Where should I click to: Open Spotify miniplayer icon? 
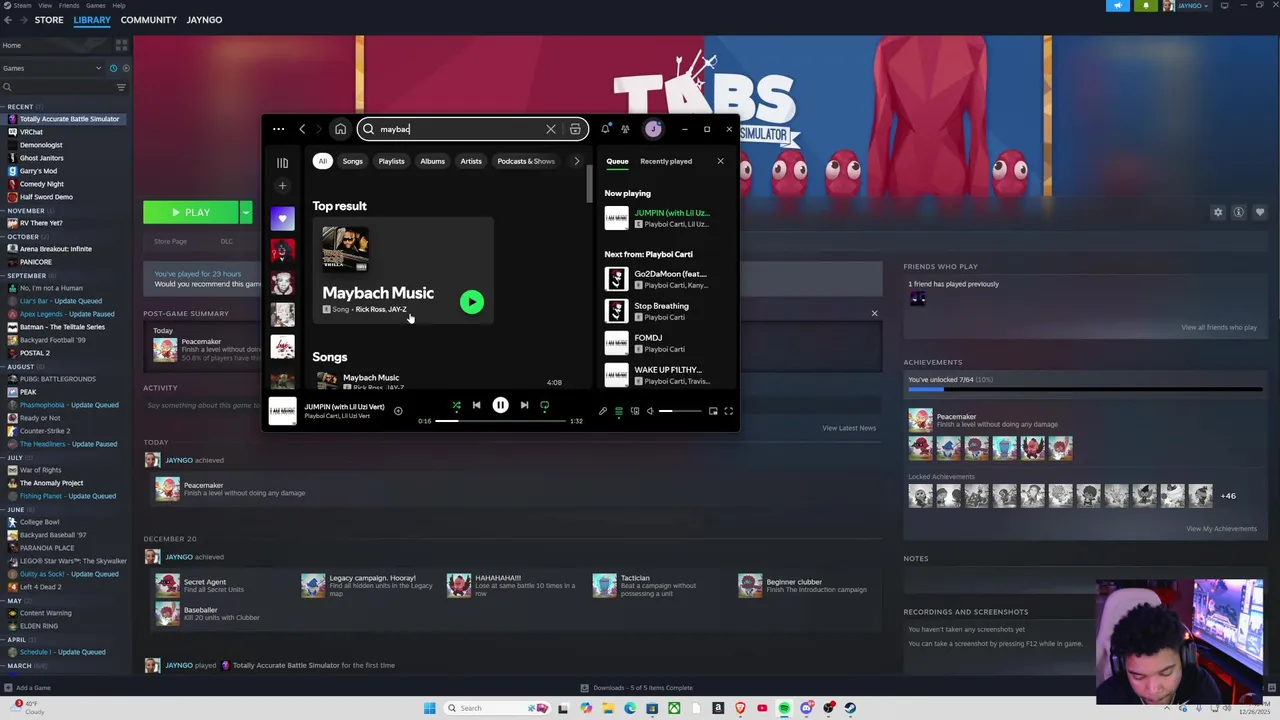[713, 411]
